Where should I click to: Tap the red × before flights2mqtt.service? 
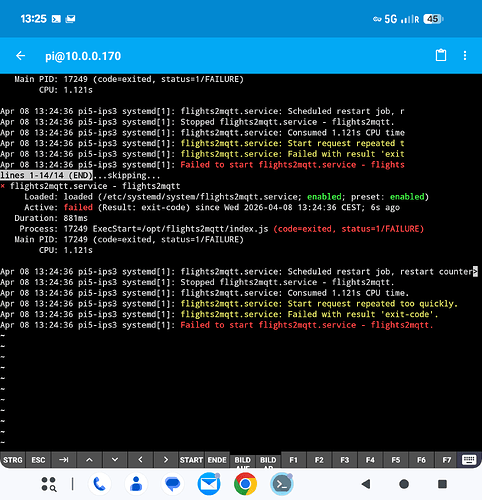coord(3,186)
